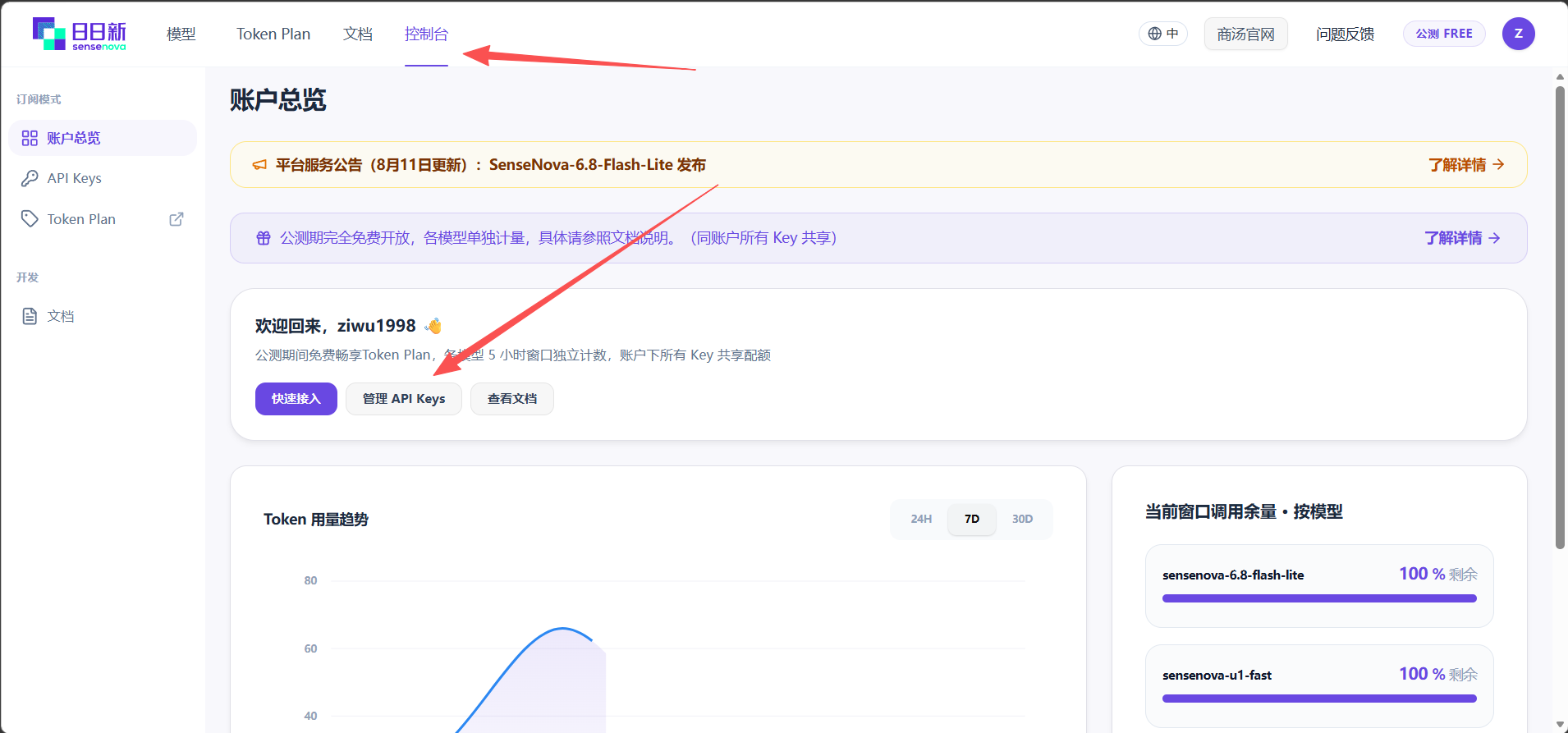Click the waving hand emoji
The height and width of the screenshot is (733, 1568).
click(x=433, y=326)
